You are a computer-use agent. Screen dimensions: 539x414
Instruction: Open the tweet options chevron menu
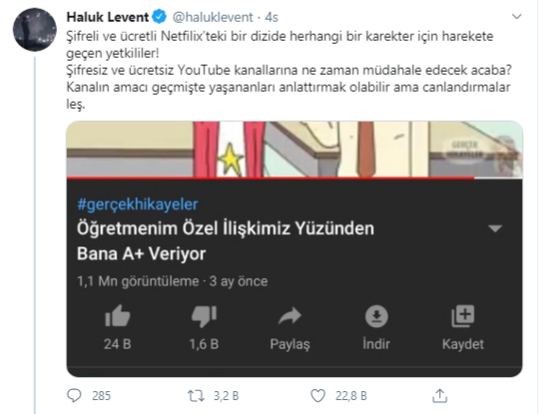coord(517,17)
